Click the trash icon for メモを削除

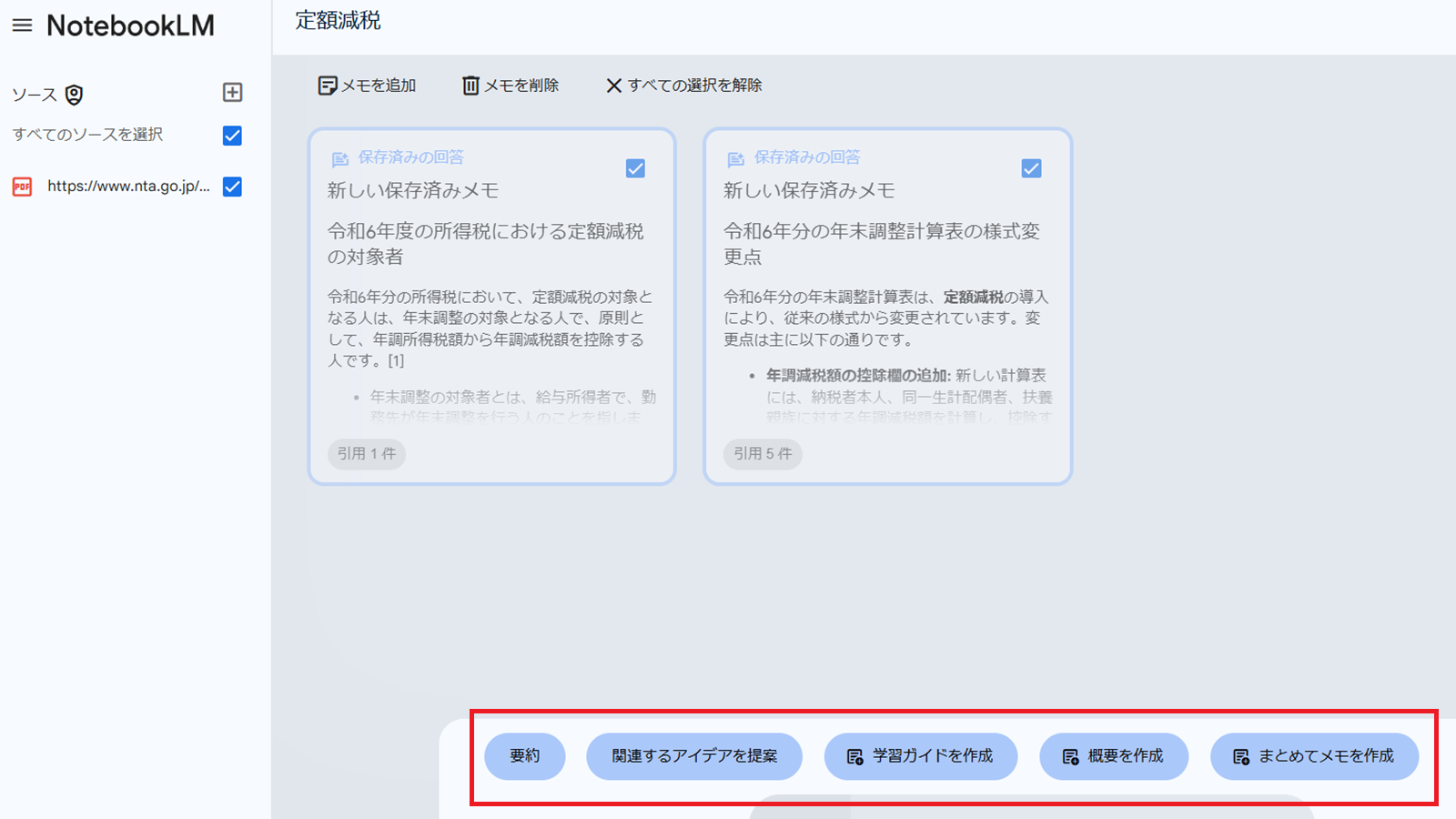pyautogui.click(x=470, y=85)
